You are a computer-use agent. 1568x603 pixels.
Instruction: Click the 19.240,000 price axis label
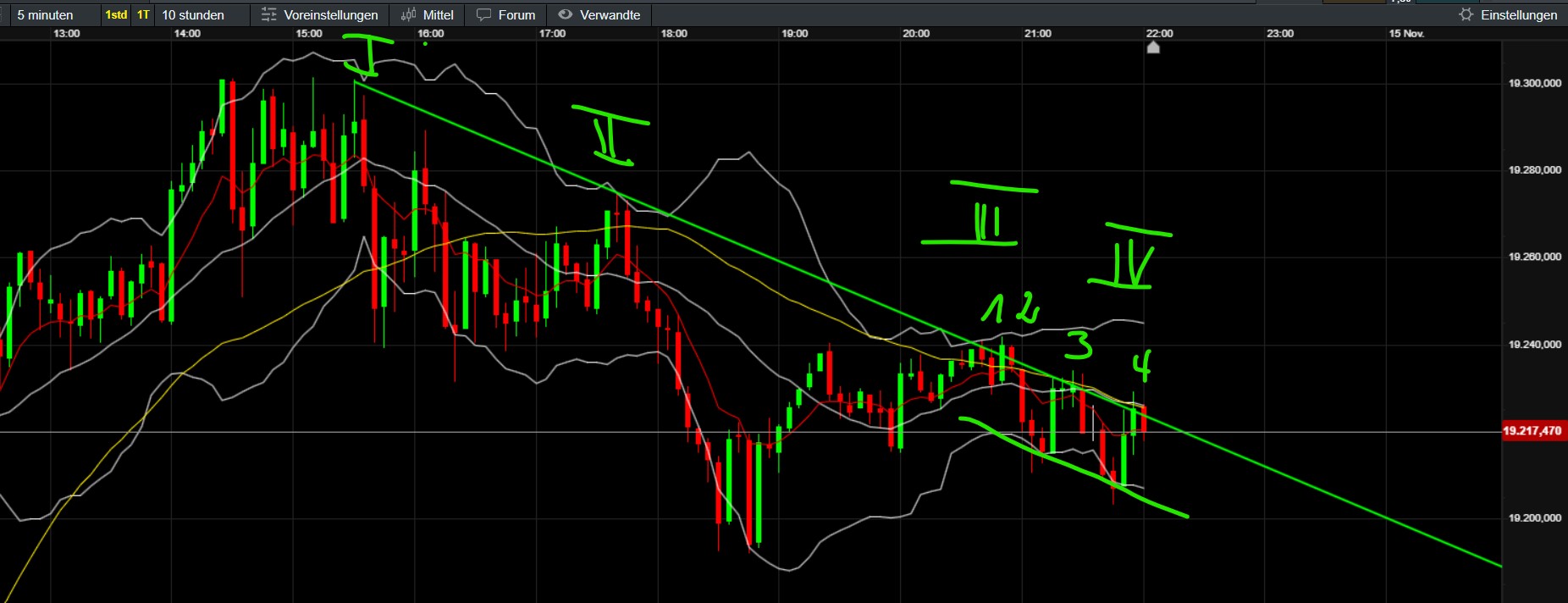pyautogui.click(x=1535, y=345)
